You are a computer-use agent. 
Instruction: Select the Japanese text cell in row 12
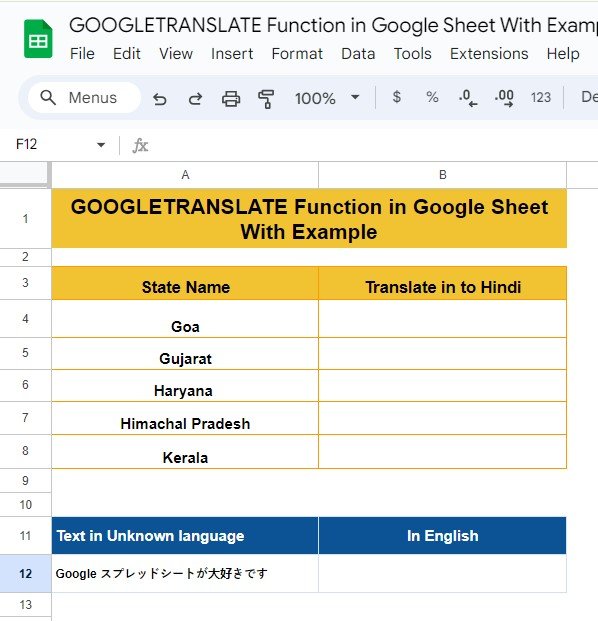pyautogui.click(x=185, y=573)
